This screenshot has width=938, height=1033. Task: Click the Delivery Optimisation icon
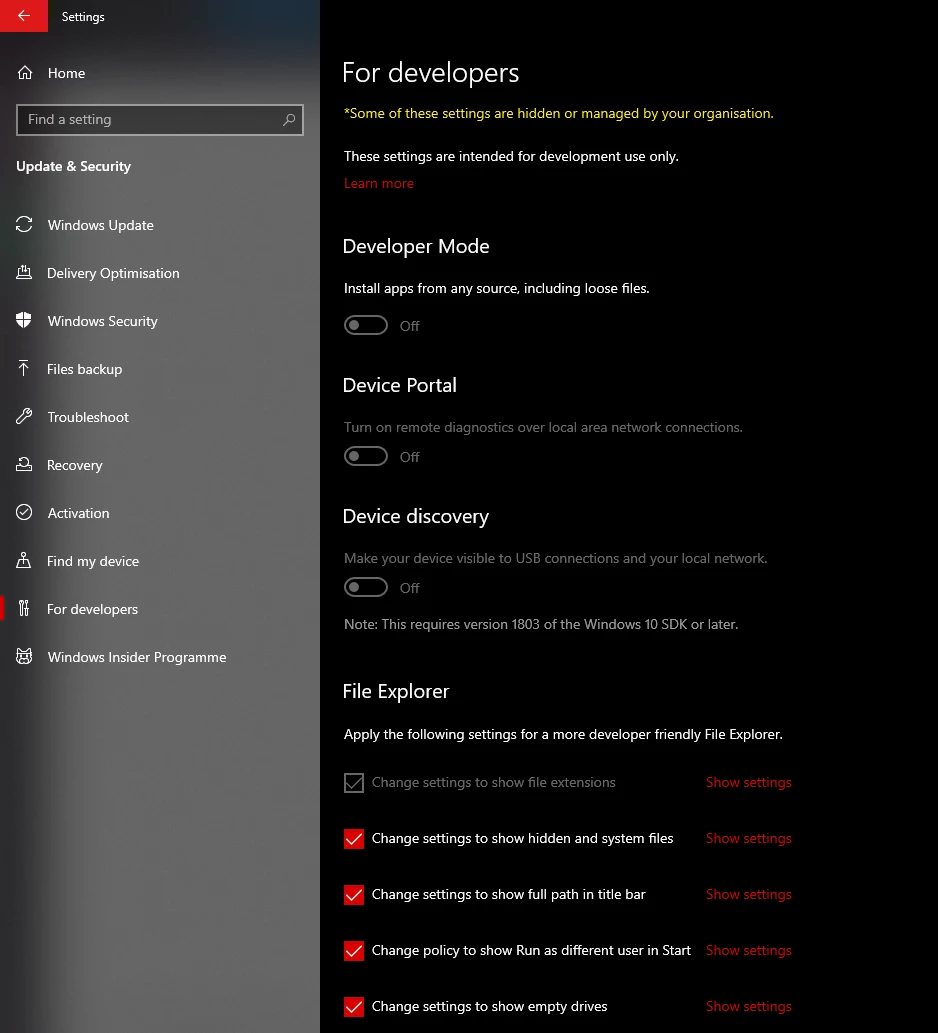click(x=24, y=272)
